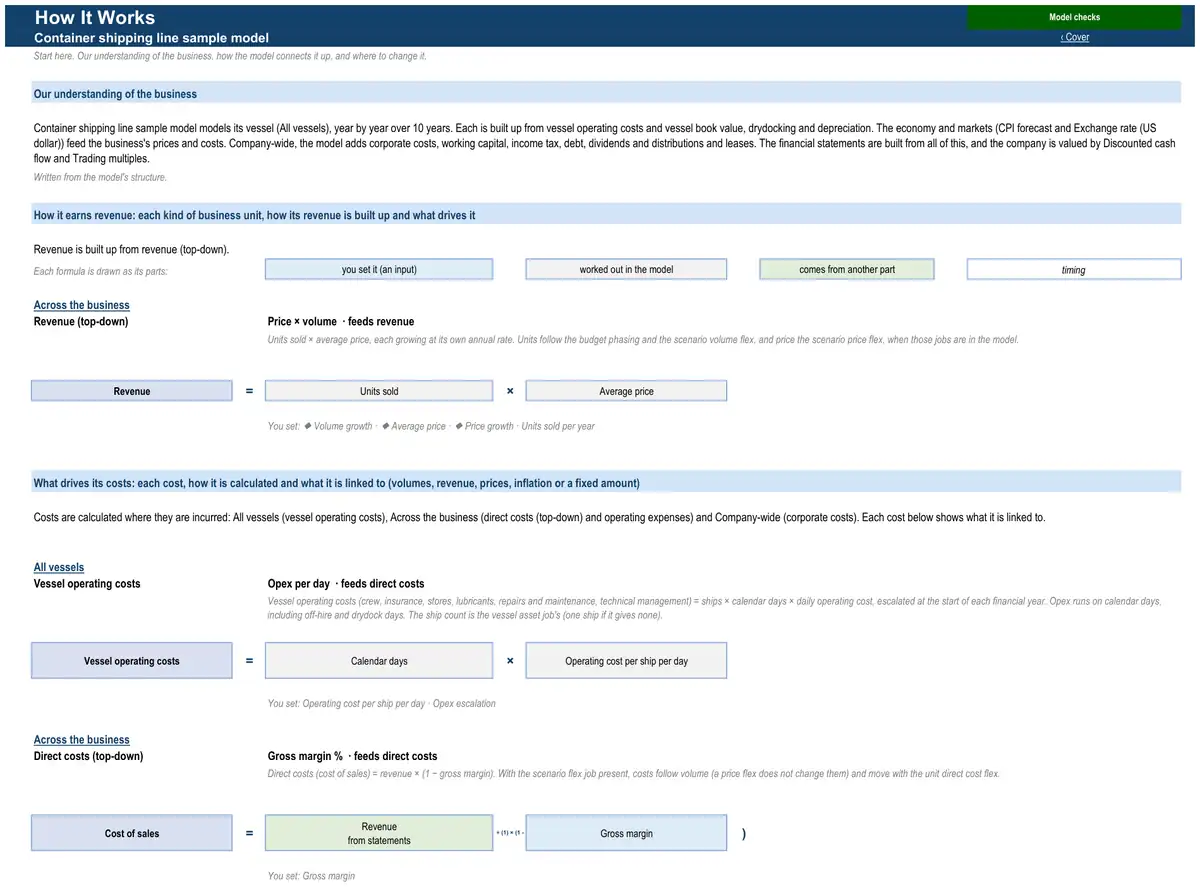The image size is (1200, 887).
Task: Follow the All vessels link
Action: coord(59,567)
